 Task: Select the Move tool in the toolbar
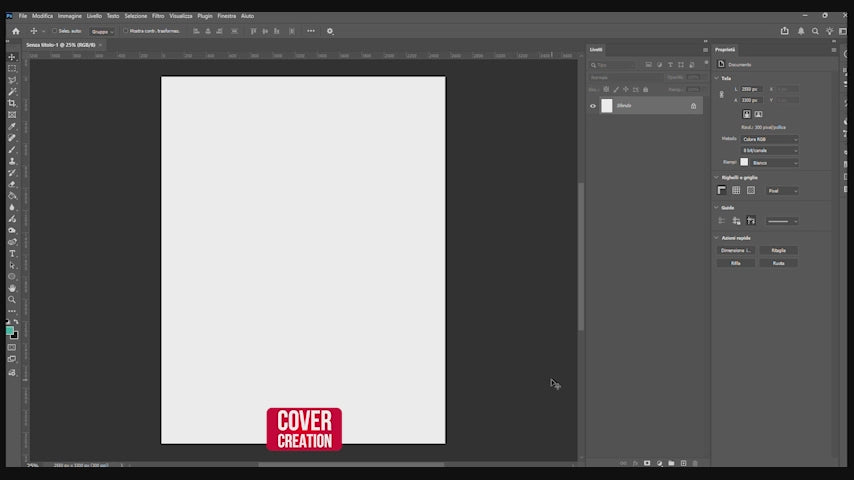12,57
